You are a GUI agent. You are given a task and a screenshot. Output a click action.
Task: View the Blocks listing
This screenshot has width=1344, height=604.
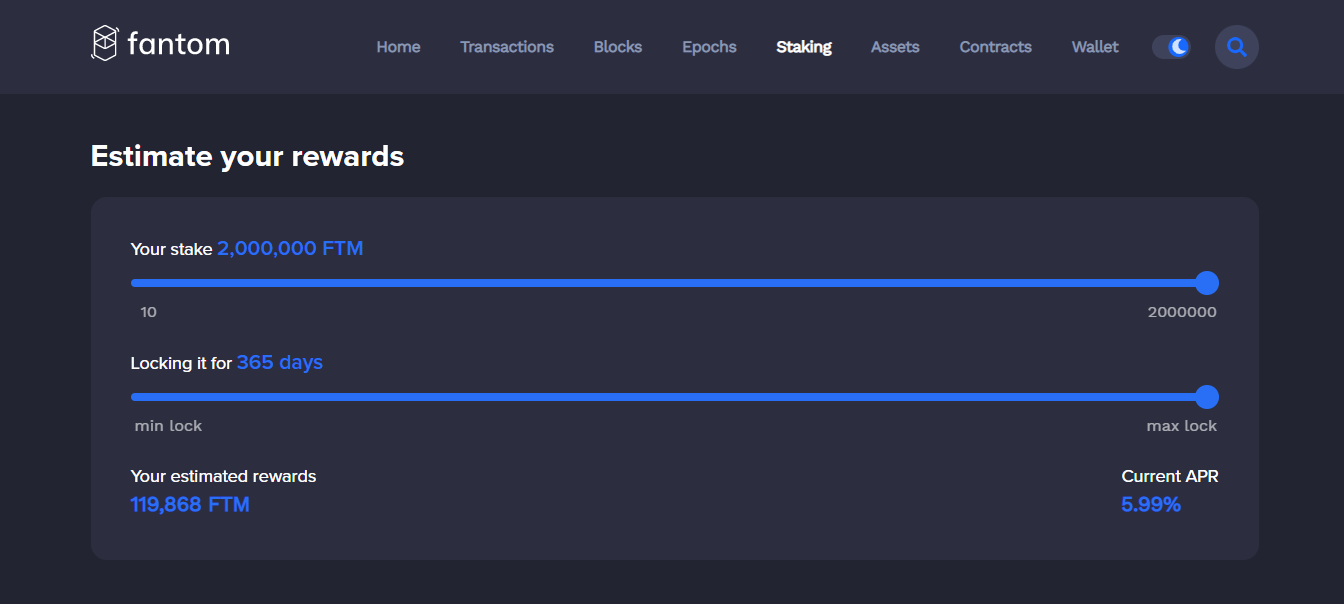pos(617,46)
